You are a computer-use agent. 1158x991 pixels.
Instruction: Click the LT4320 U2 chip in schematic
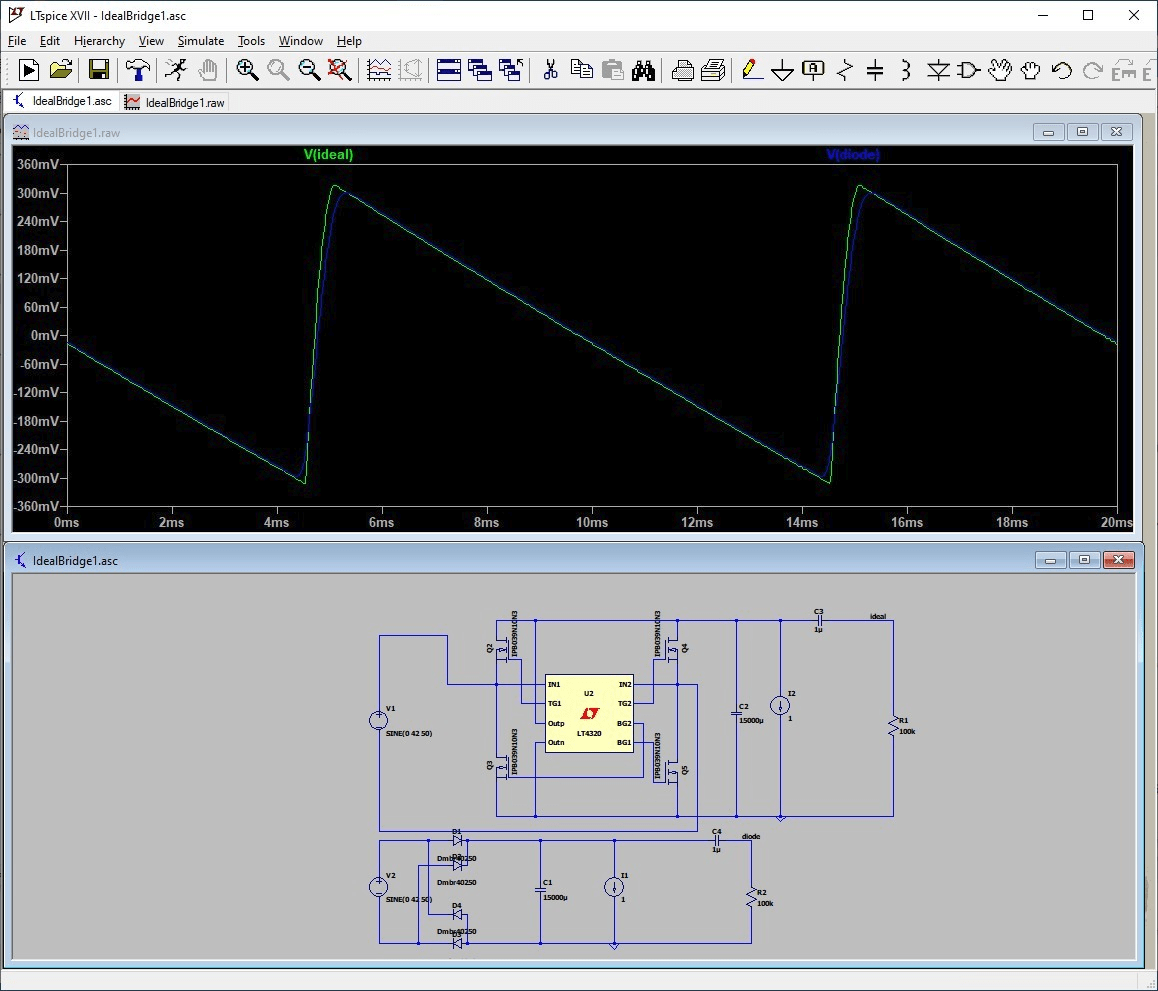589,713
